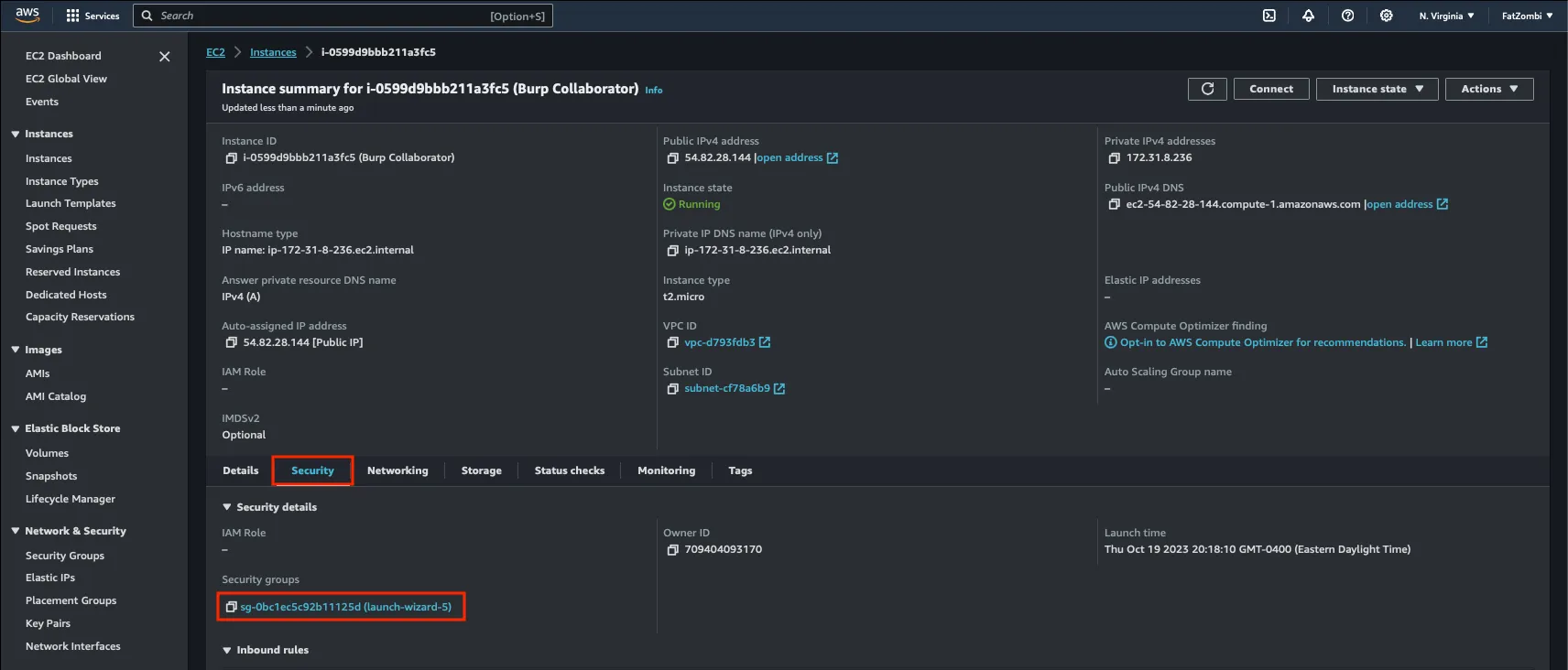
Task: Collapse the Elastic Block Store section
Action: (16, 428)
